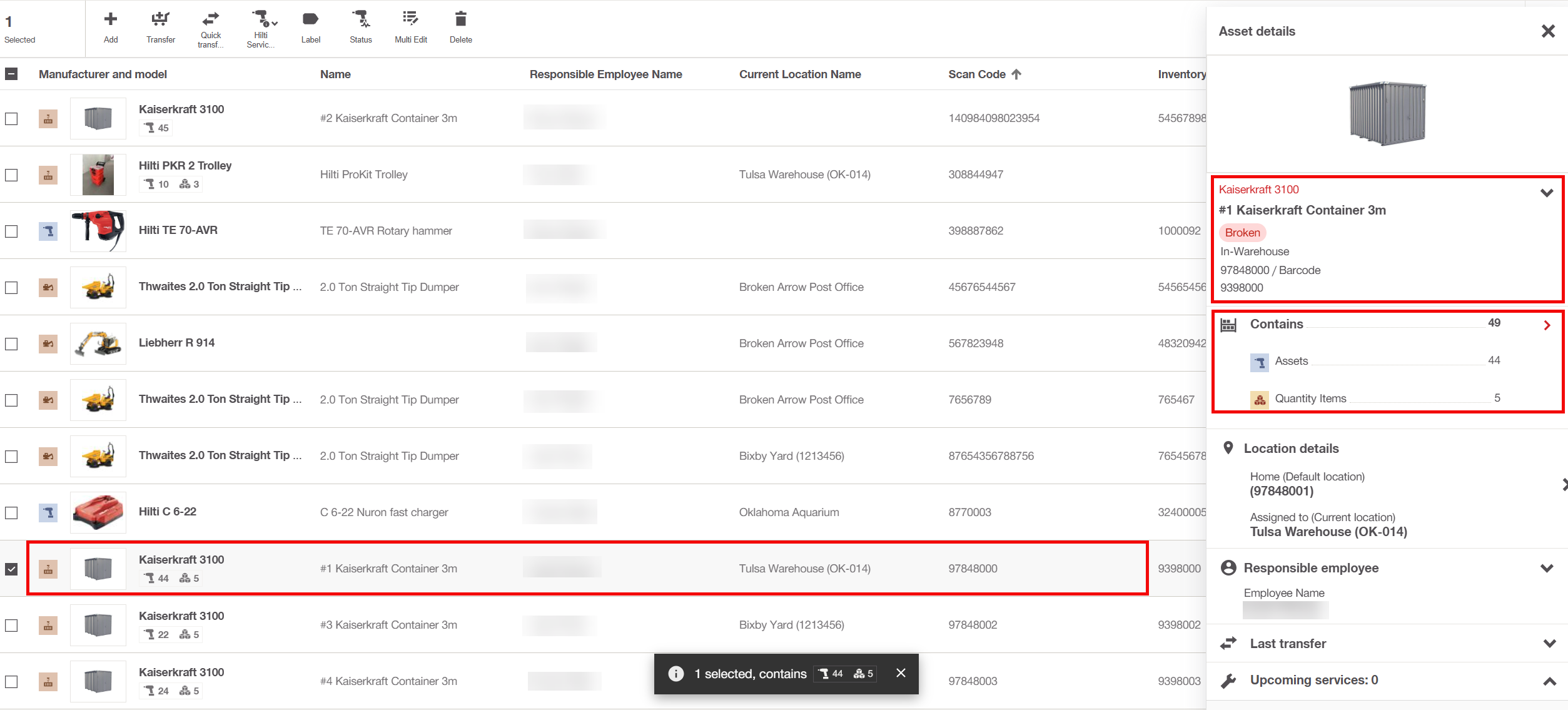Toggle the select-all header checkbox
The height and width of the screenshot is (710, 1568).
coord(11,74)
